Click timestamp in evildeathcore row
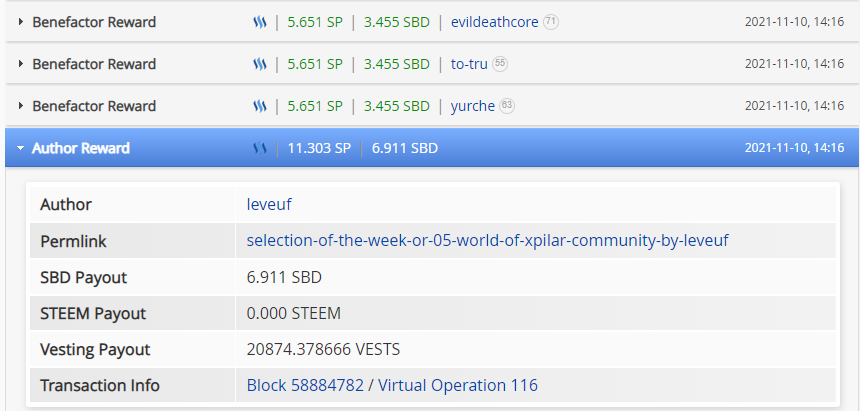 [794, 22]
